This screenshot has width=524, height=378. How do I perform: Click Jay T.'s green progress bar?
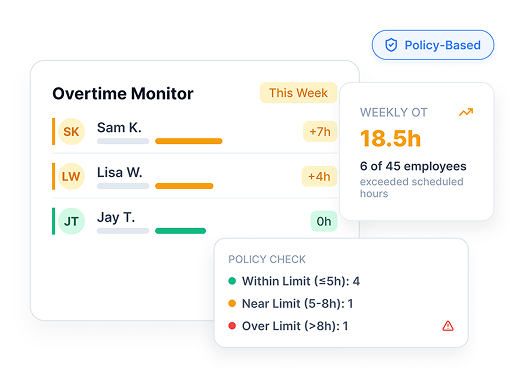click(180, 231)
